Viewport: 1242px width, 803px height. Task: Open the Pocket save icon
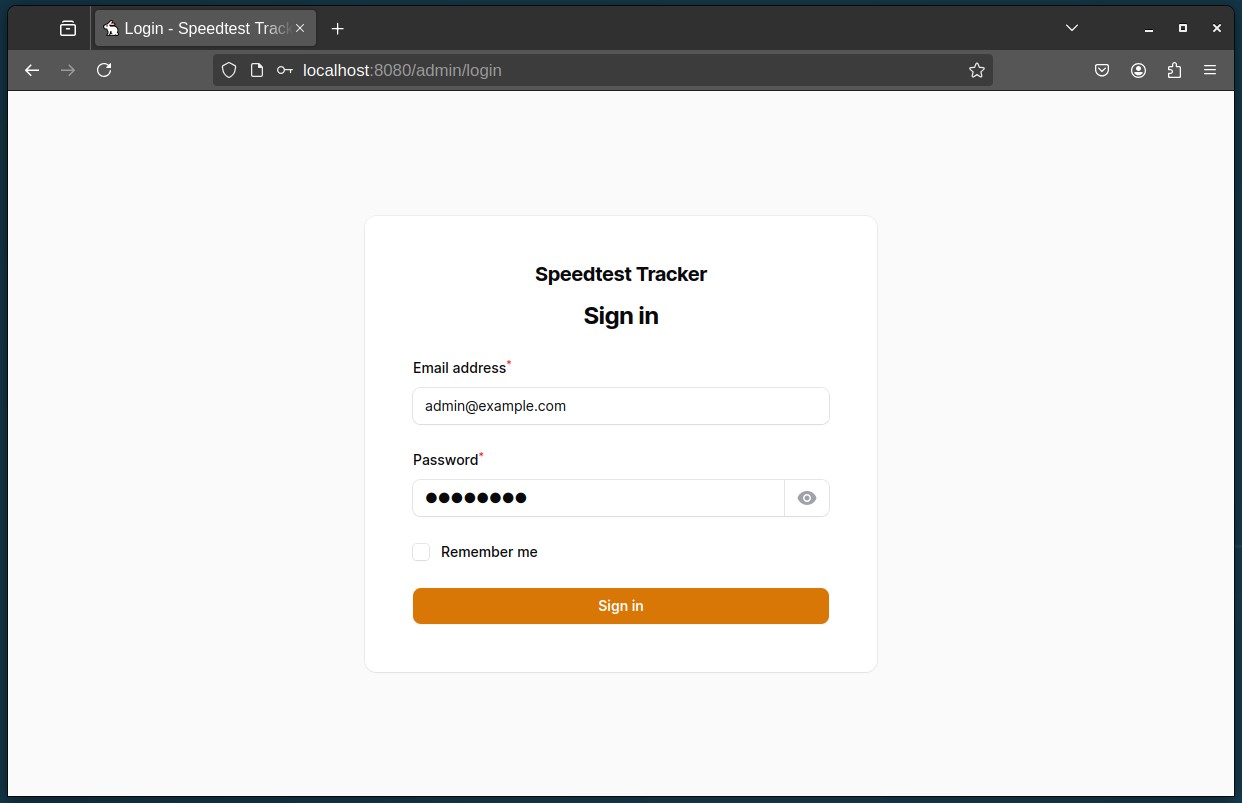[1102, 70]
